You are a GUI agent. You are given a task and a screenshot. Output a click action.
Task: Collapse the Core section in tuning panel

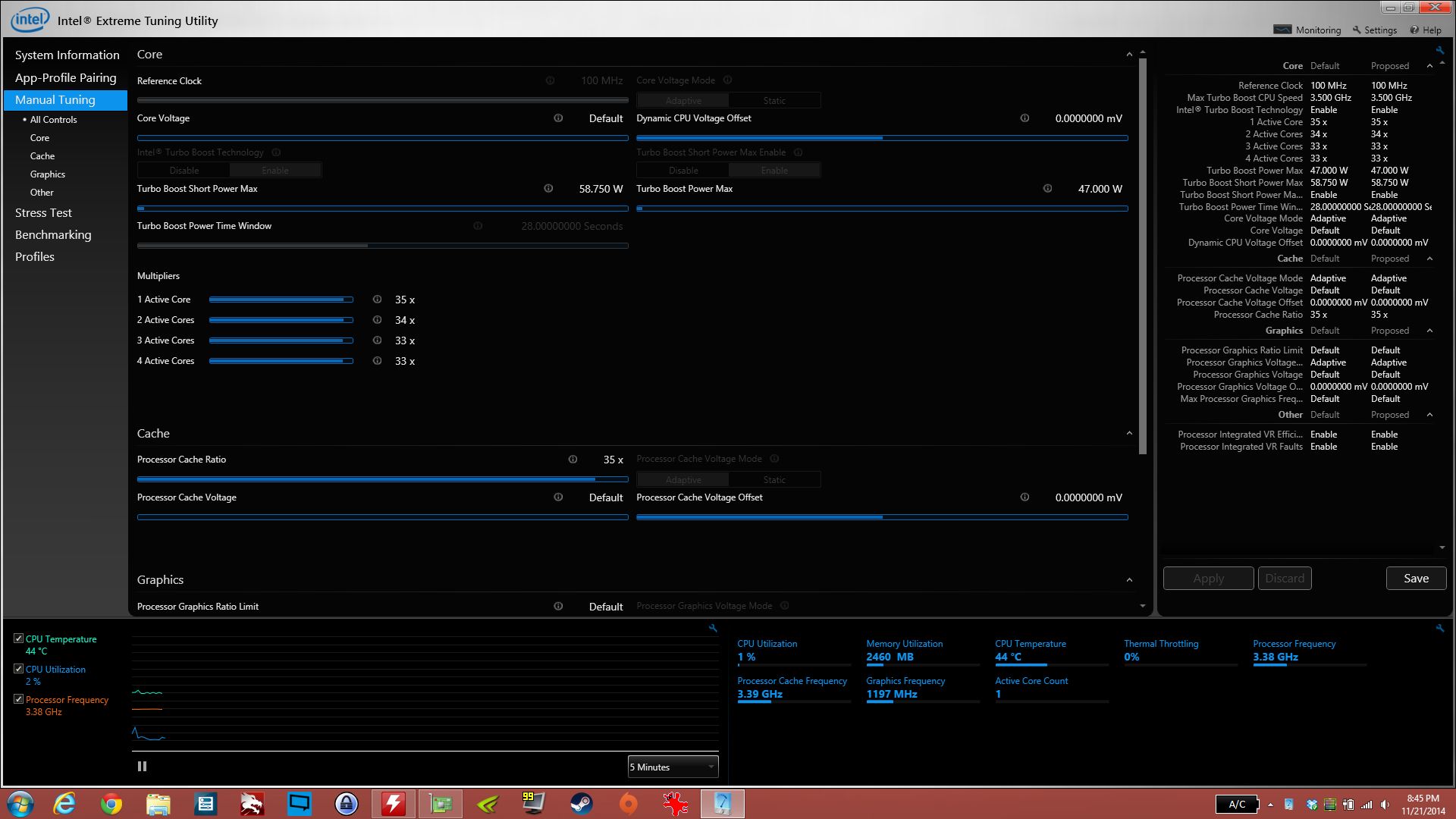point(1129,55)
